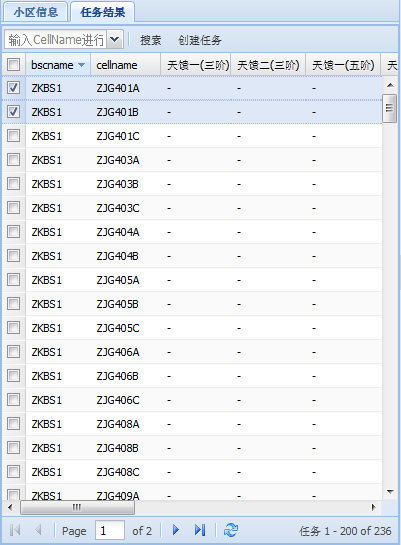Screen dimensions: 401x545
Task: Click the page number input field
Action: pos(110,530)
